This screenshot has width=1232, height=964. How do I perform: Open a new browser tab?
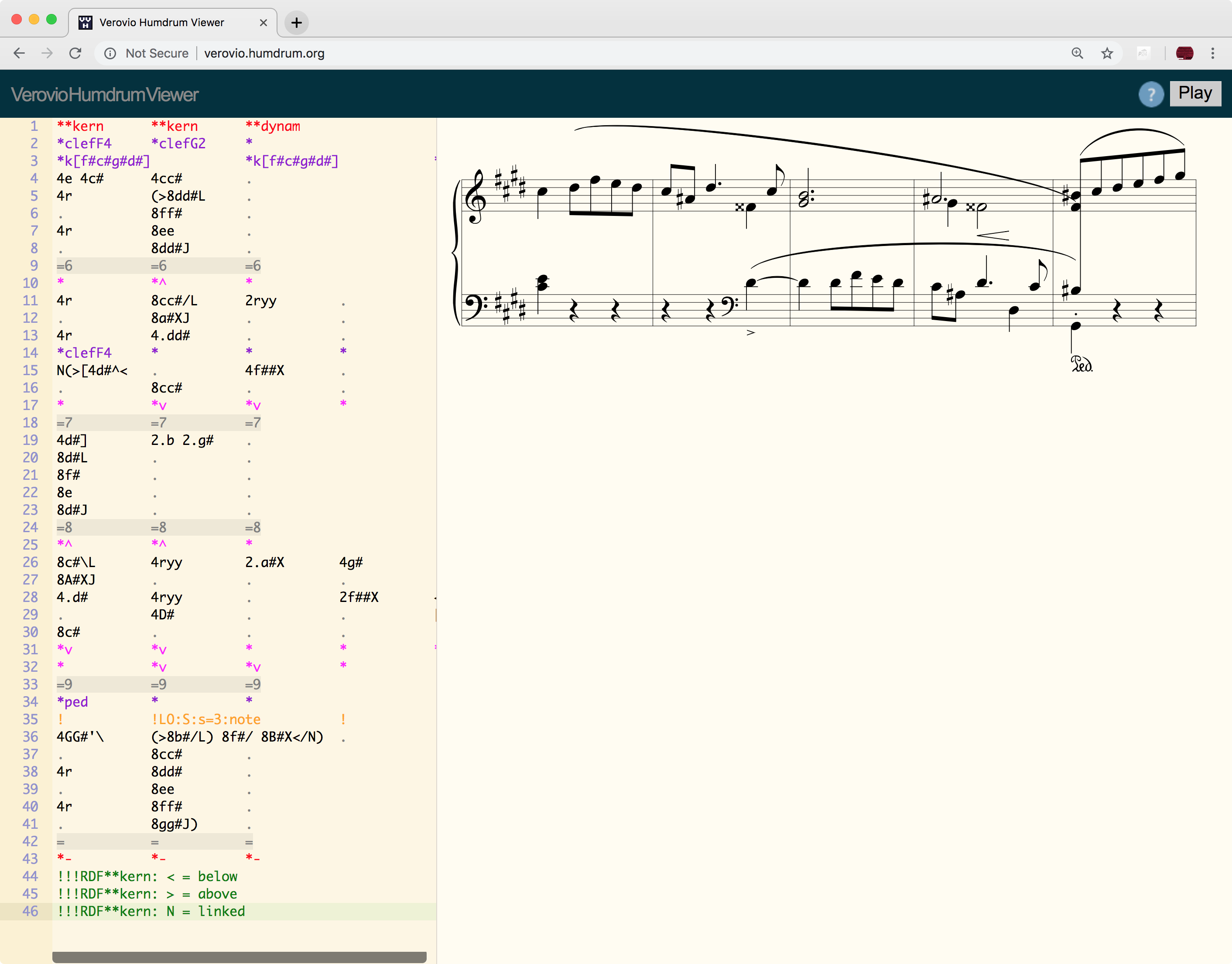297,23
